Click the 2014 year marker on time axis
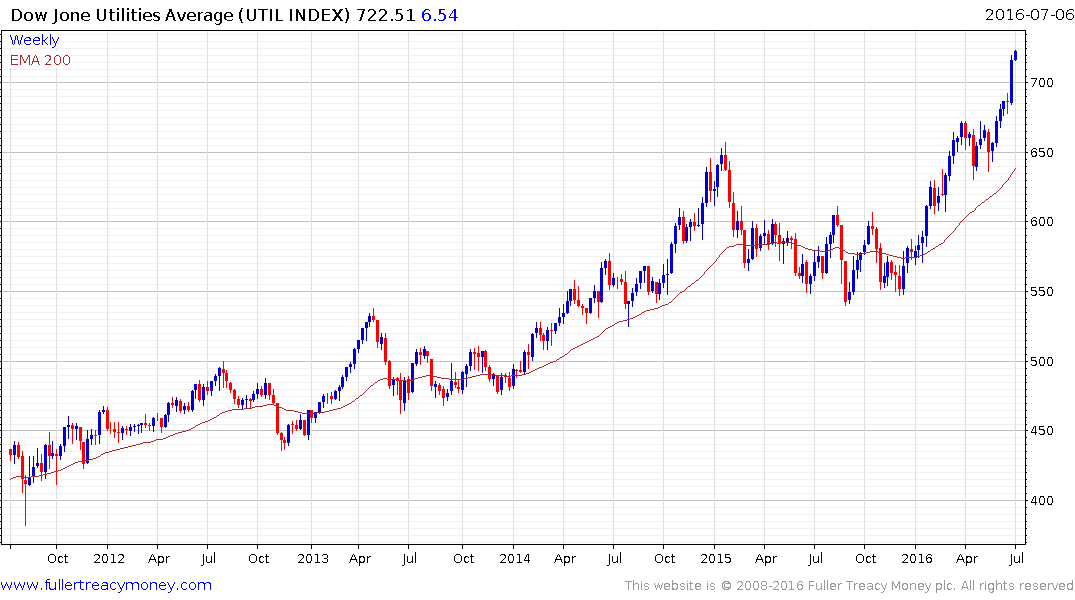 (x=515, y=558)
